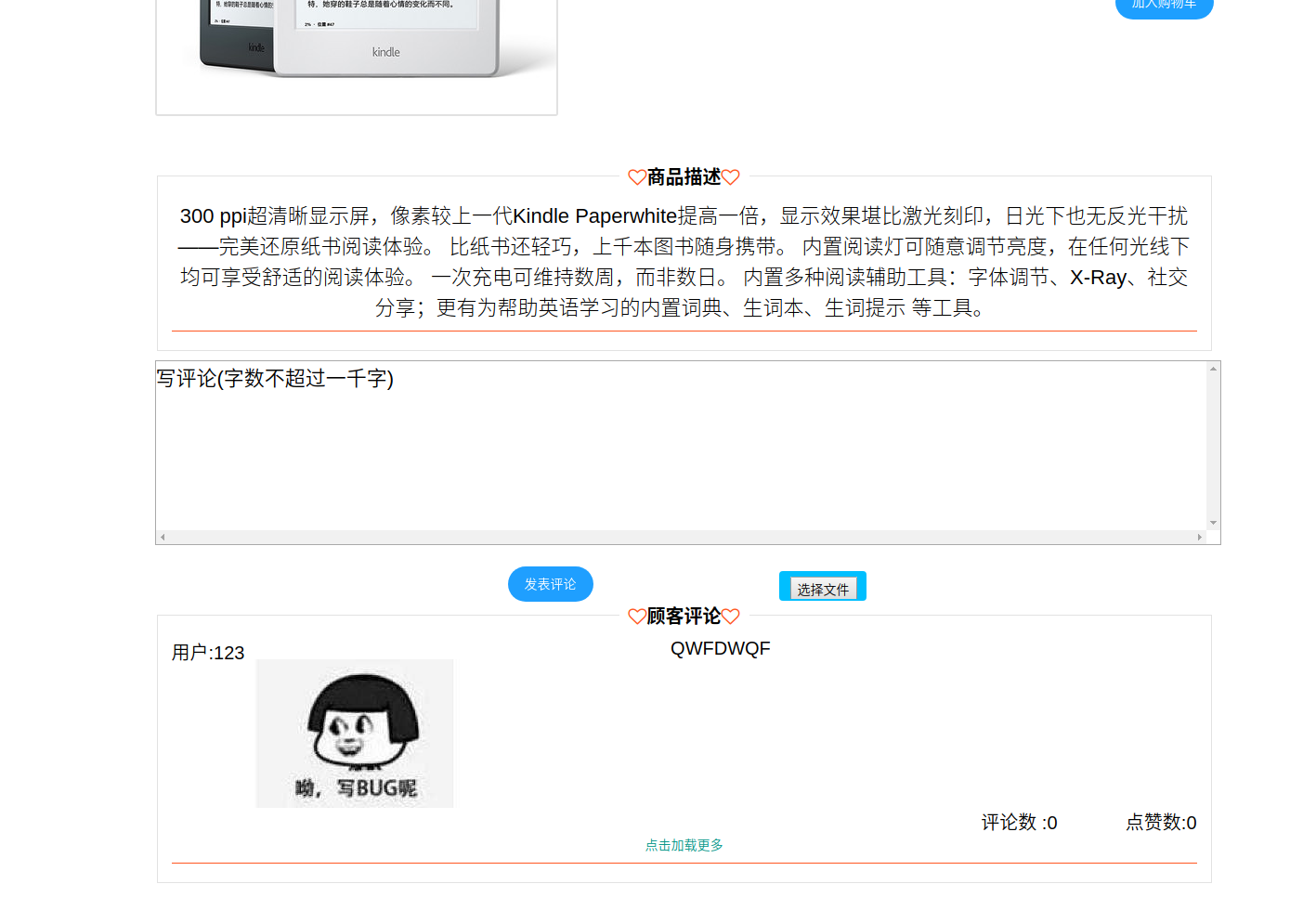Viewport: 1316px width, 897px height.
Task: Like the comment via 点赞数:0
Action: click(x=1161, y=823)
